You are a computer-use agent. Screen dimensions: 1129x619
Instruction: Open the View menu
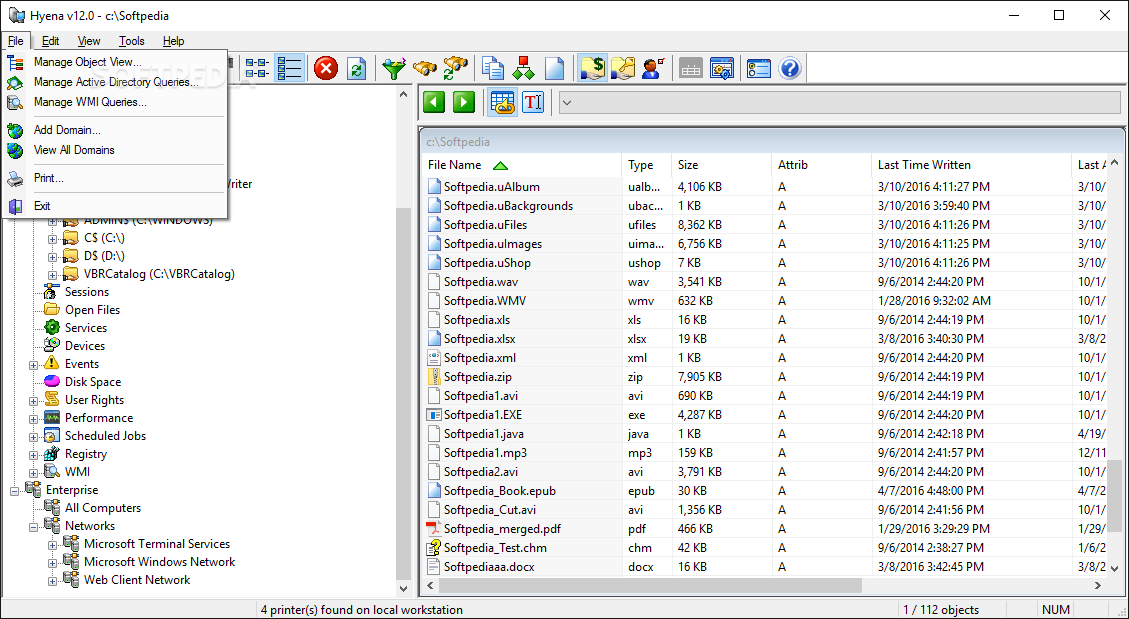tap(89, 41)
